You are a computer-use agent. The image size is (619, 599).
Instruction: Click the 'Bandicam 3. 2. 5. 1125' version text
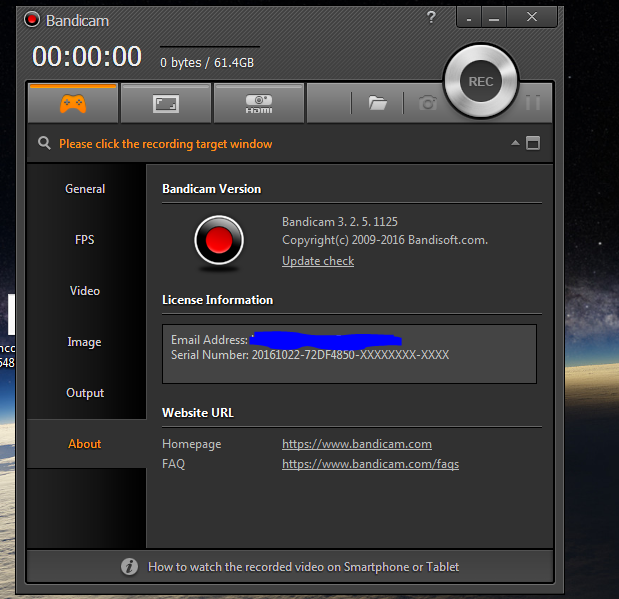340,222
